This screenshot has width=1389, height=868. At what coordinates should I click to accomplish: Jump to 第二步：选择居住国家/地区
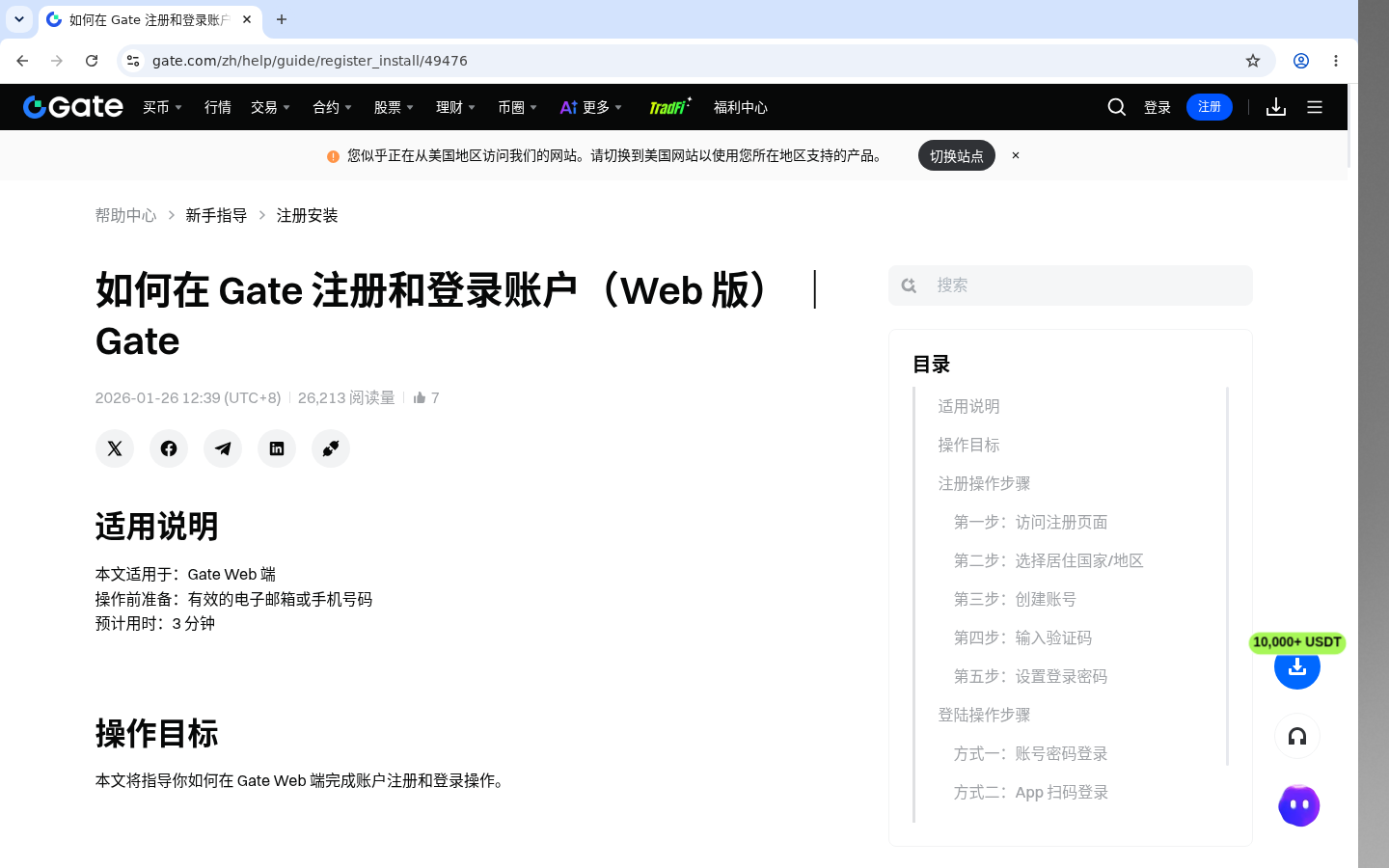click(x=1049, y=560)
